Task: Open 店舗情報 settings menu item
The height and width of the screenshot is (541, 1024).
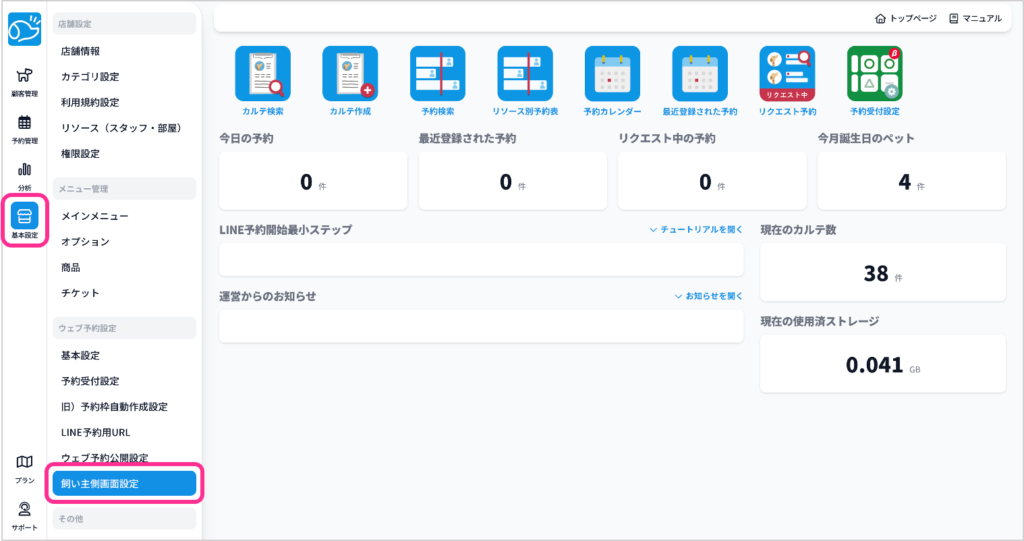Action: coord(81,51)
